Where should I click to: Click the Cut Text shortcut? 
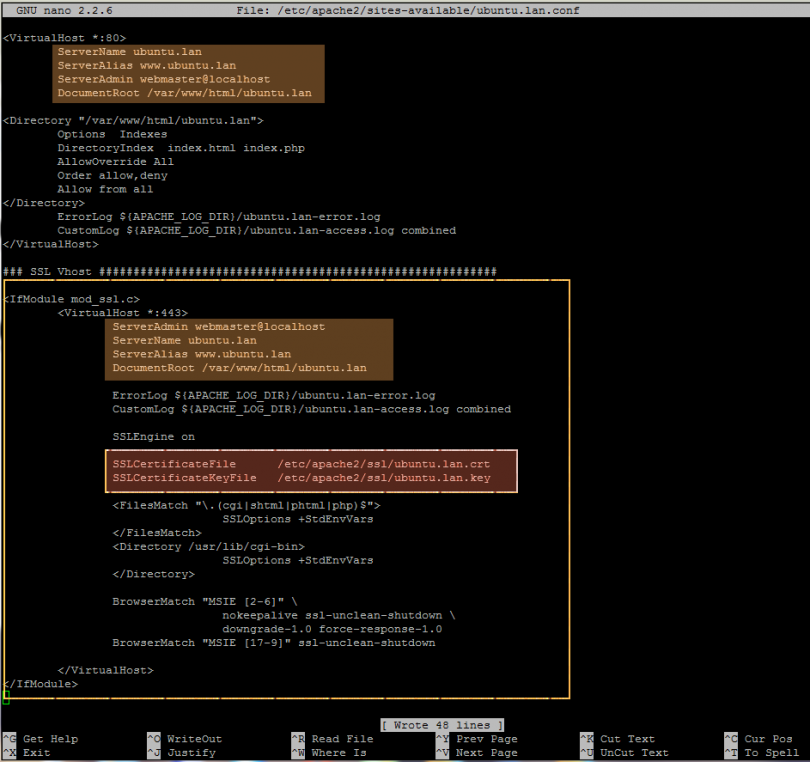(627, 739)
